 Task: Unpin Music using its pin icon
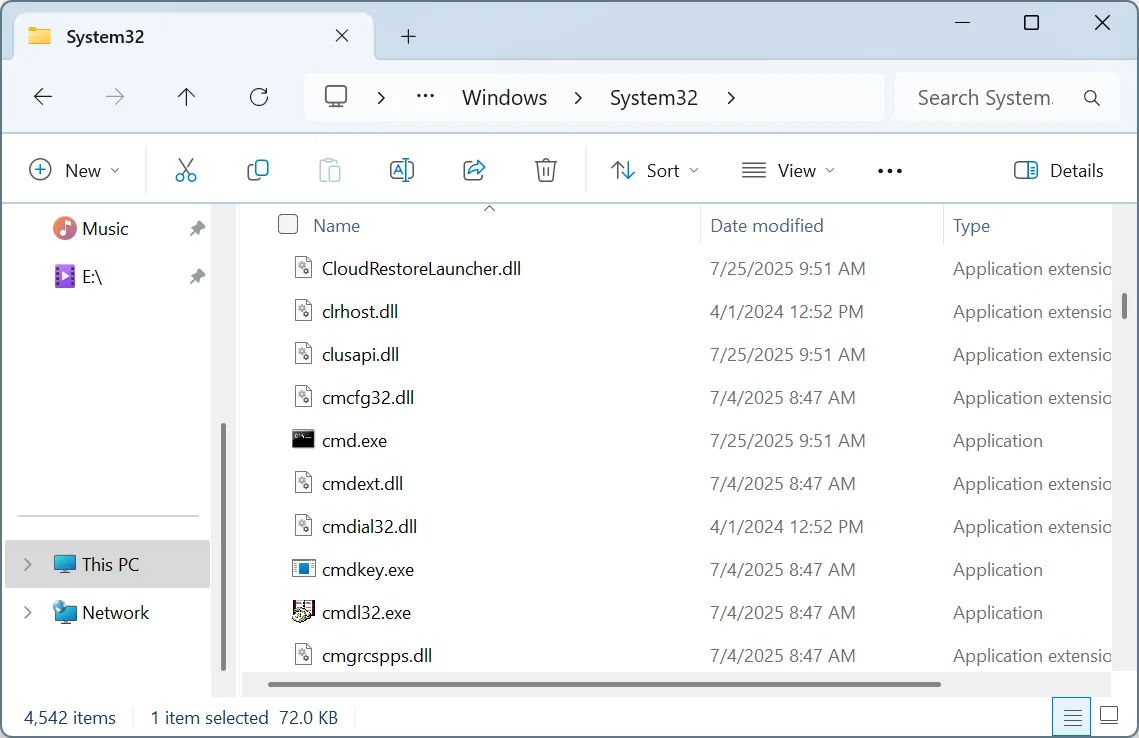point(197,229)
